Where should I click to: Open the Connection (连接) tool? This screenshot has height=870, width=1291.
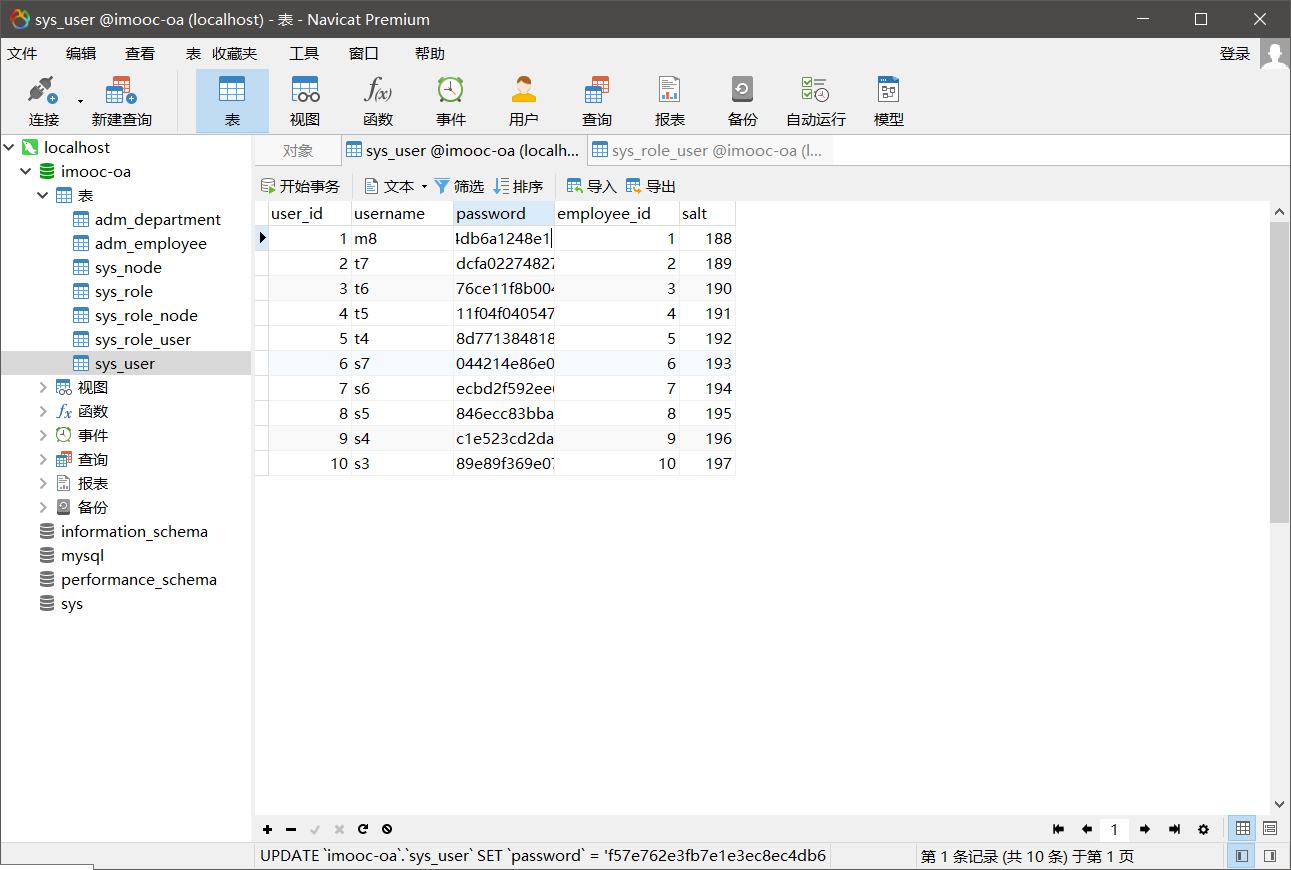[43, 102]
